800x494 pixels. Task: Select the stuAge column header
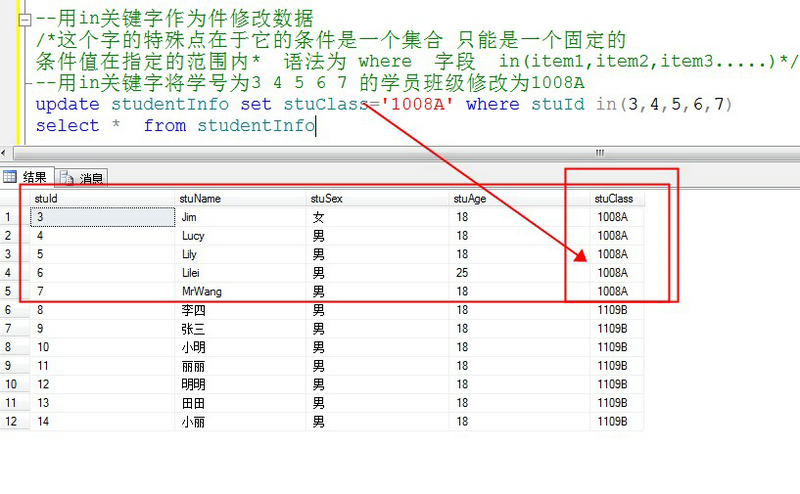click(x=519, y=199)
